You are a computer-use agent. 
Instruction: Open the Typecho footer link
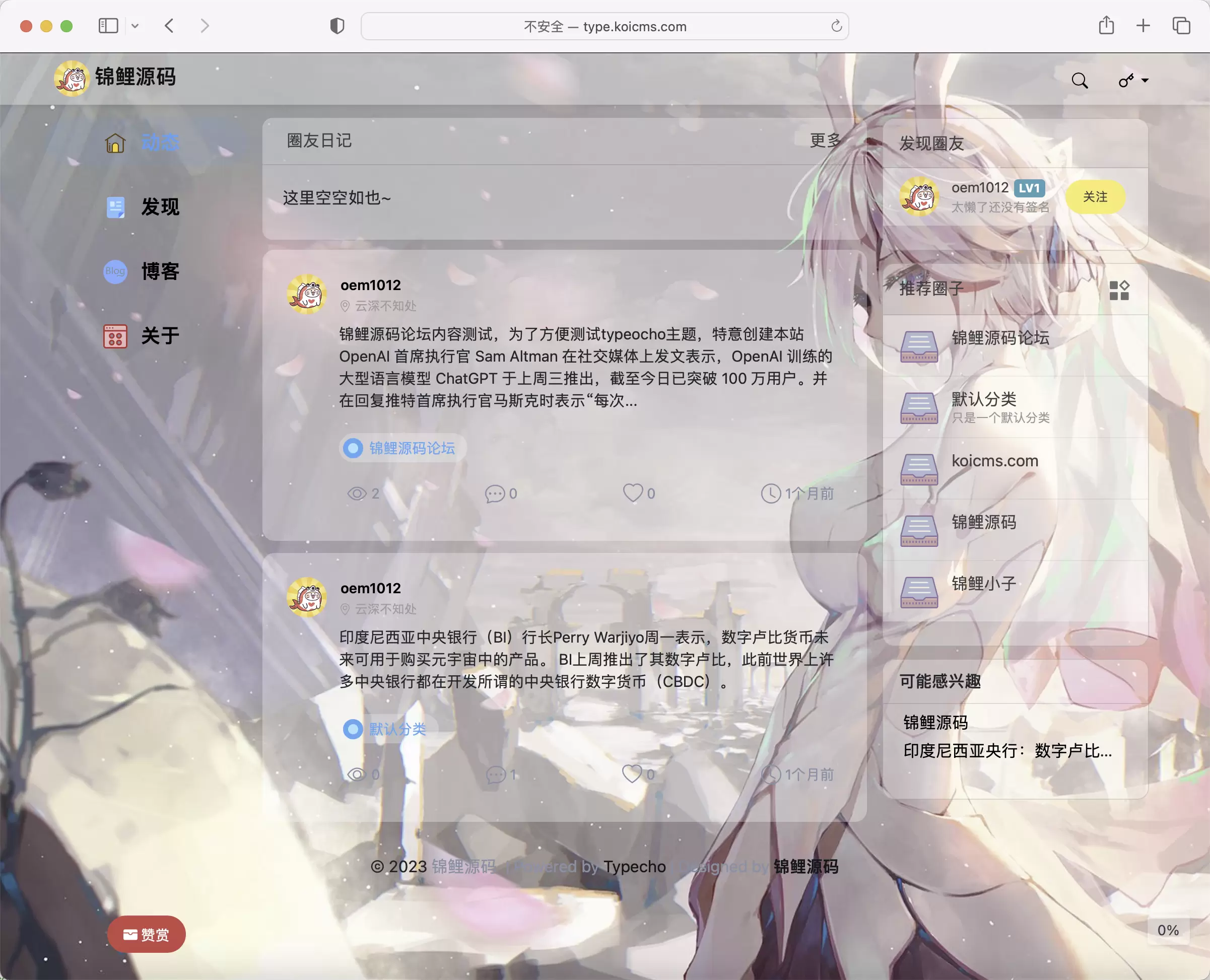pyautogui.click(x=634, y=867)
